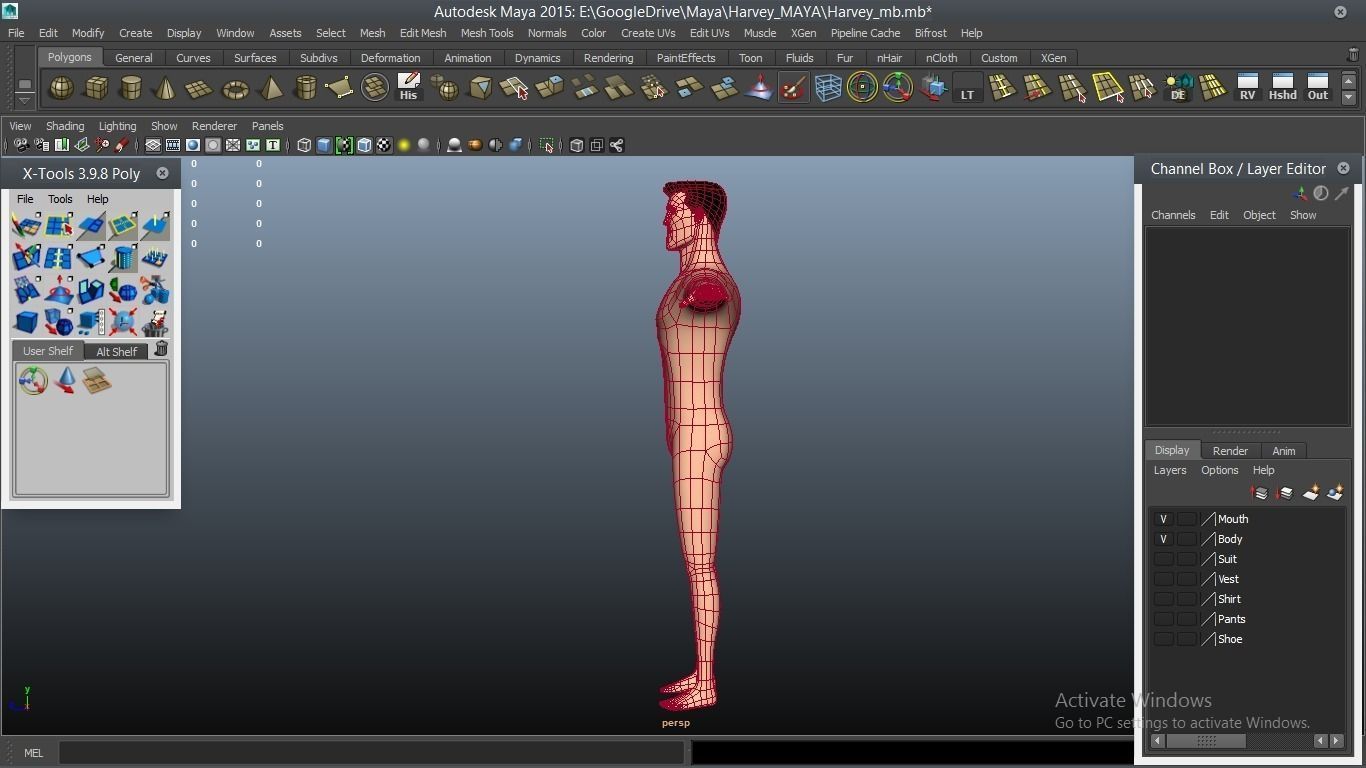Screen dimensions: 1366x768
Task: Create a polygon torus from the shelf
Action: [235, 88]
